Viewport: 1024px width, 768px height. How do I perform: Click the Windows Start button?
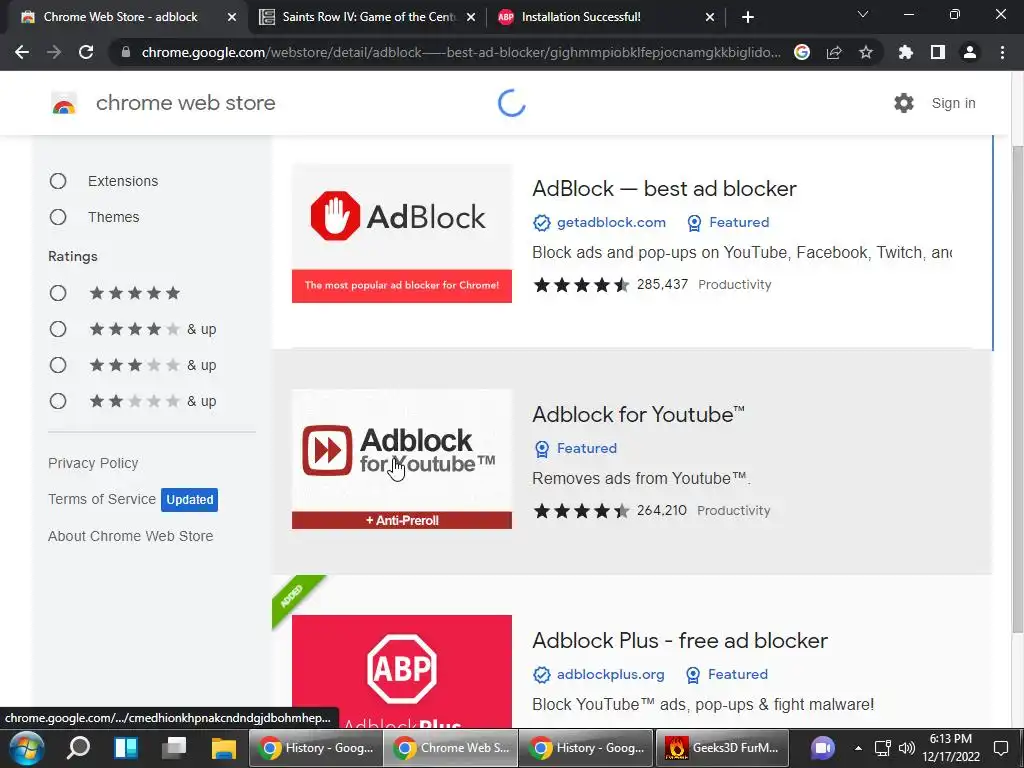pyautogui.click(x=25, y=748)
